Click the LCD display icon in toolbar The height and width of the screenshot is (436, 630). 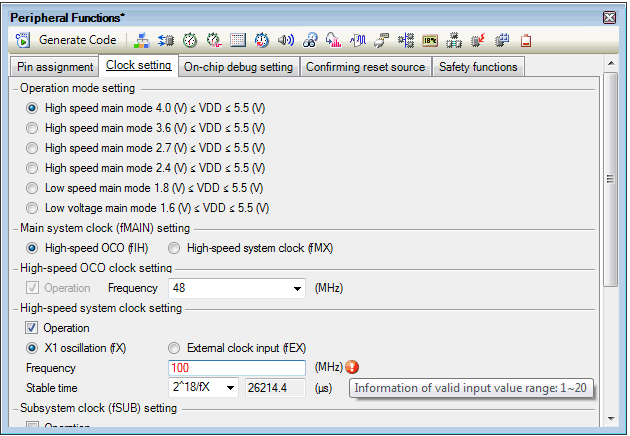coord(430,41)
